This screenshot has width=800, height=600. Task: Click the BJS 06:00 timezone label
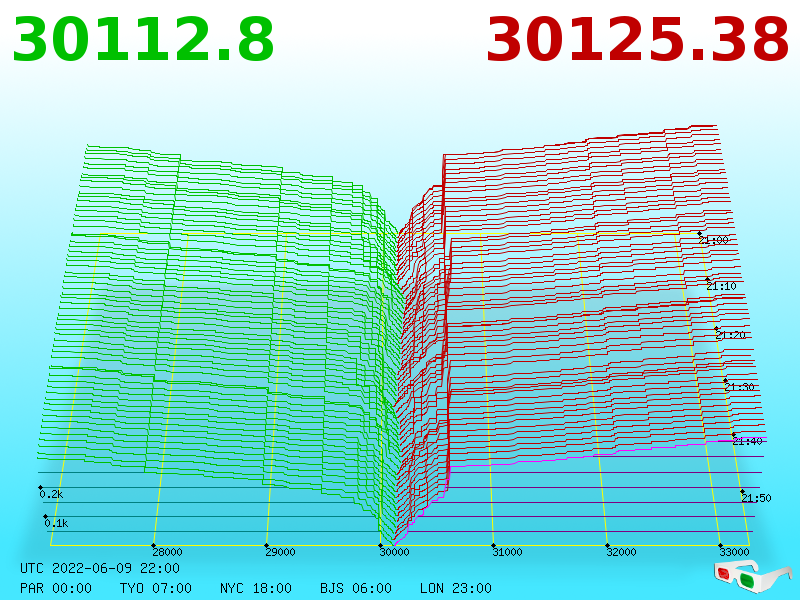coord(356,588)
